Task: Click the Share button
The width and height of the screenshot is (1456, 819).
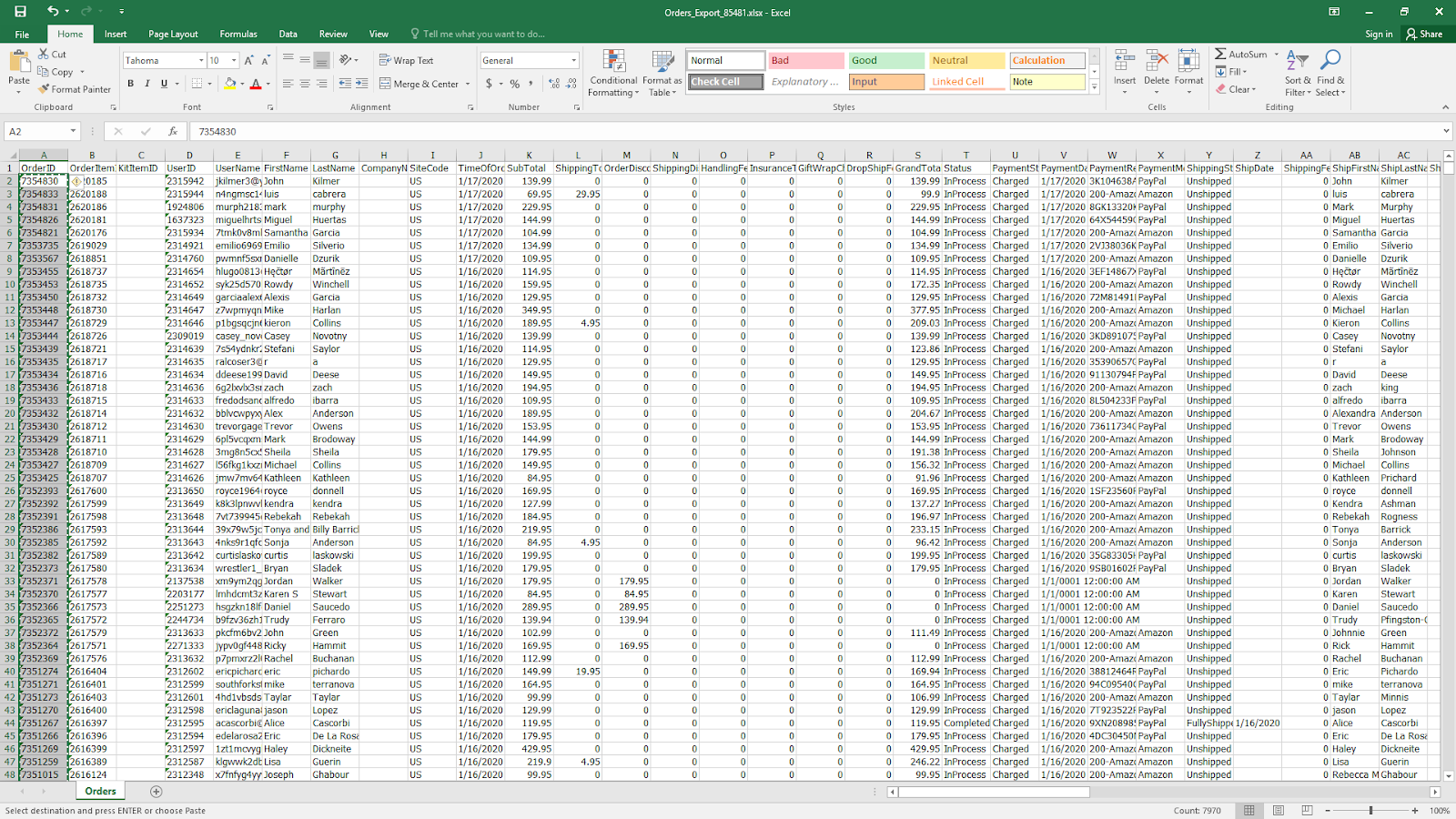Action: pos(1424,35)
